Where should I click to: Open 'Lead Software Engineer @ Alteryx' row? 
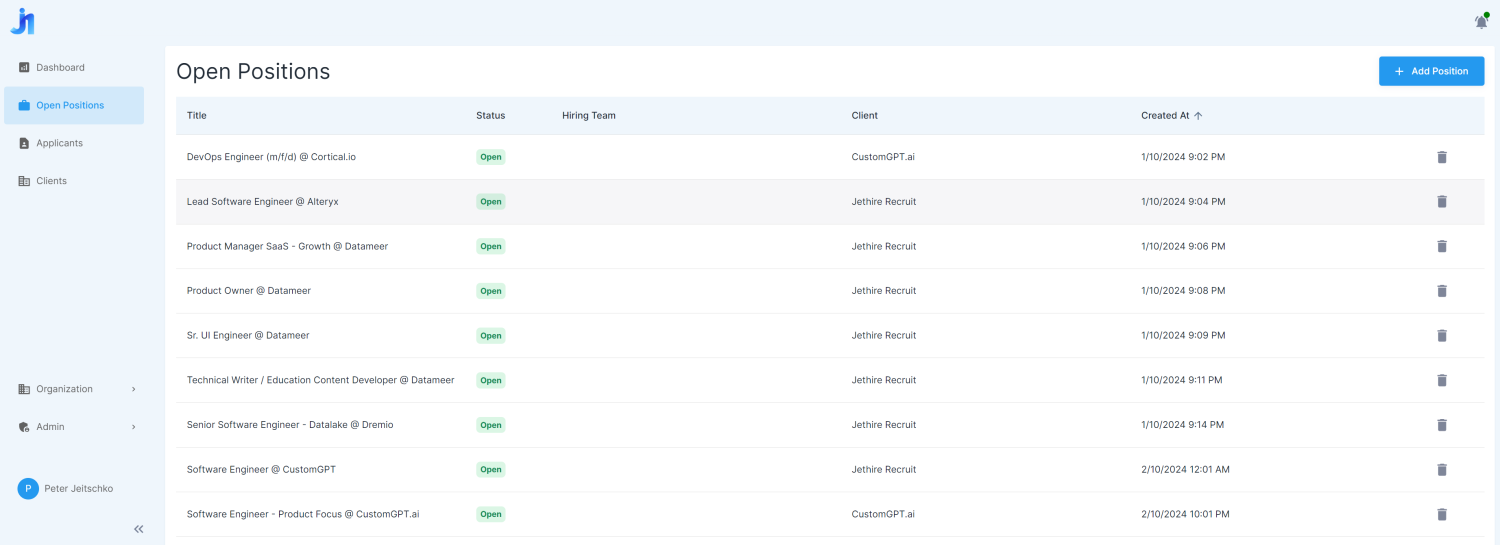click(x=830, y=202)
